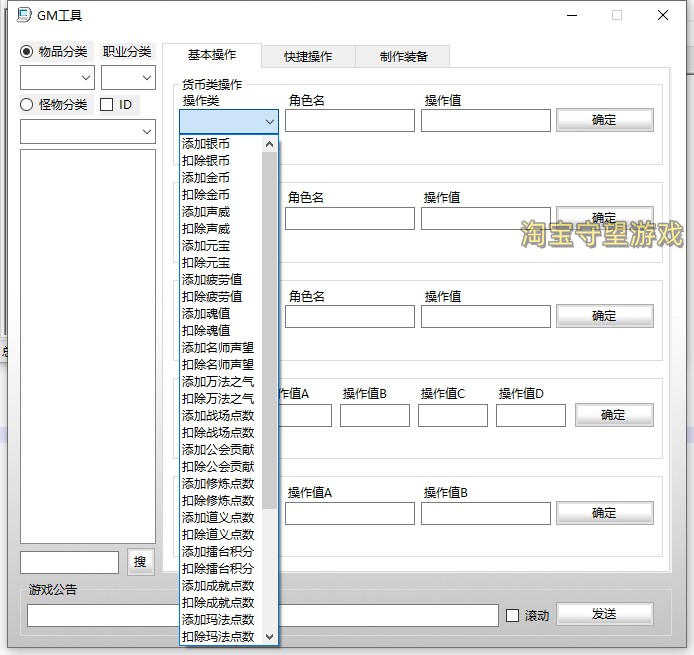This screenshot has height=655, width=694.
Task: Choose 添加疲劳值 from the dropdown
Action: pyautogui.click(x=221, y=280)
